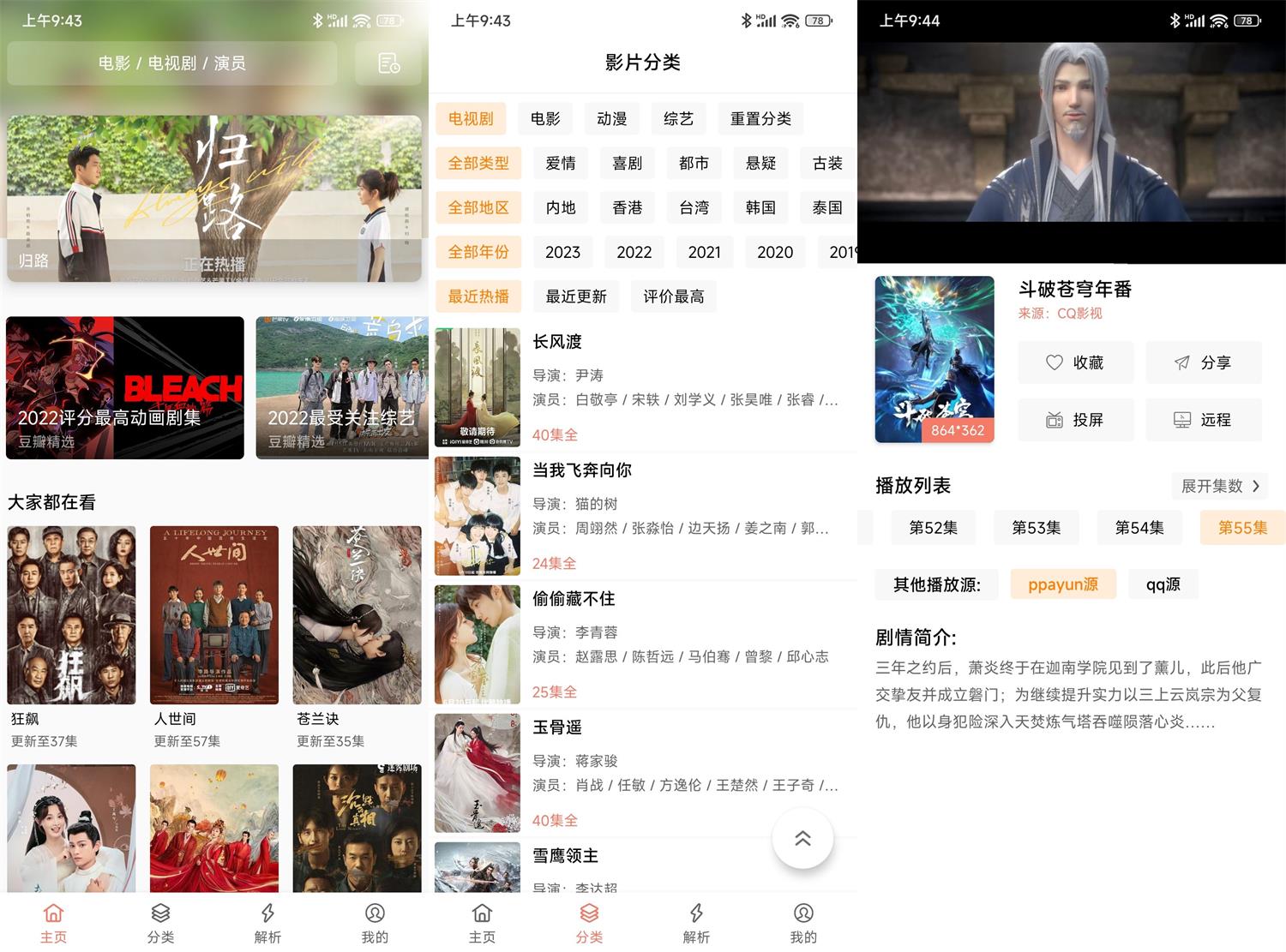Select the 重置分类 reset button
The image size is (1286, 952).
[x=760, y=118]
